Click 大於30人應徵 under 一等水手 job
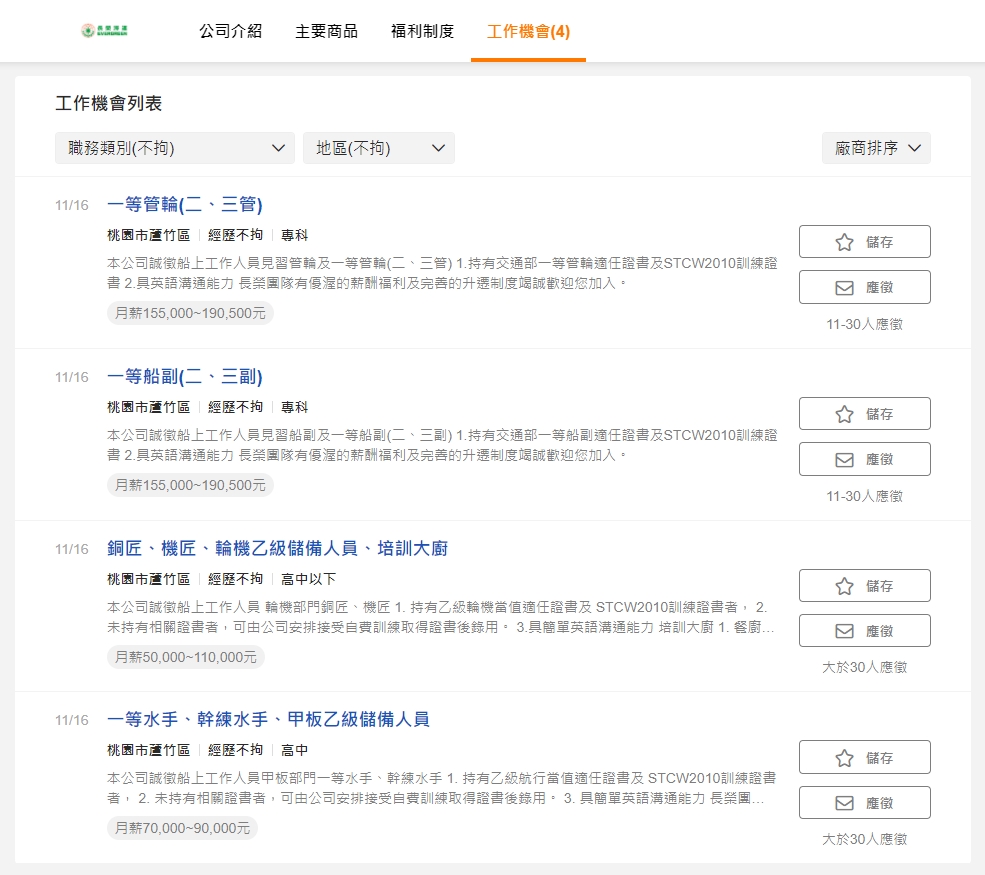The image size is (985, 875). (864, 839)
